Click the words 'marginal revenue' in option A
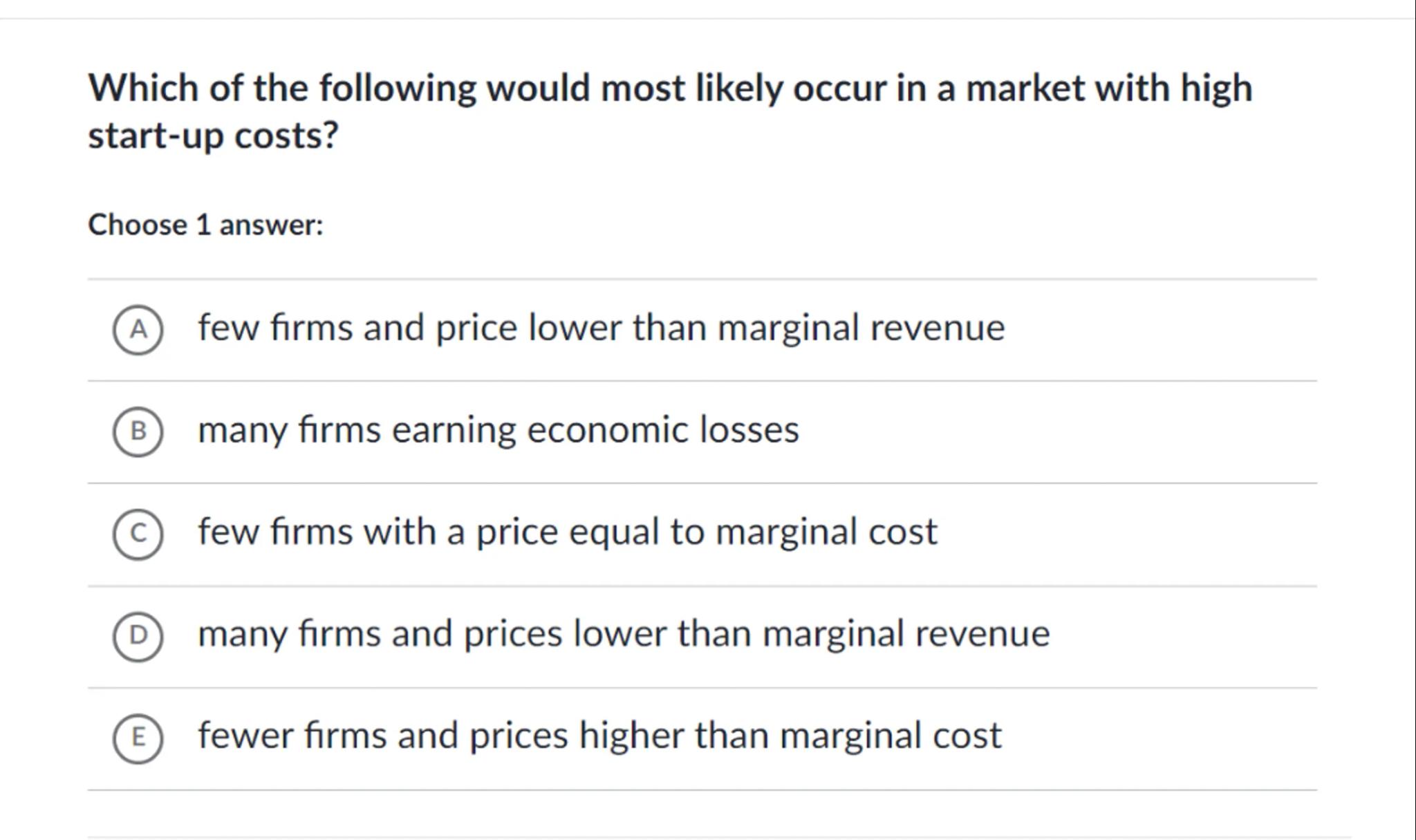 861,328
